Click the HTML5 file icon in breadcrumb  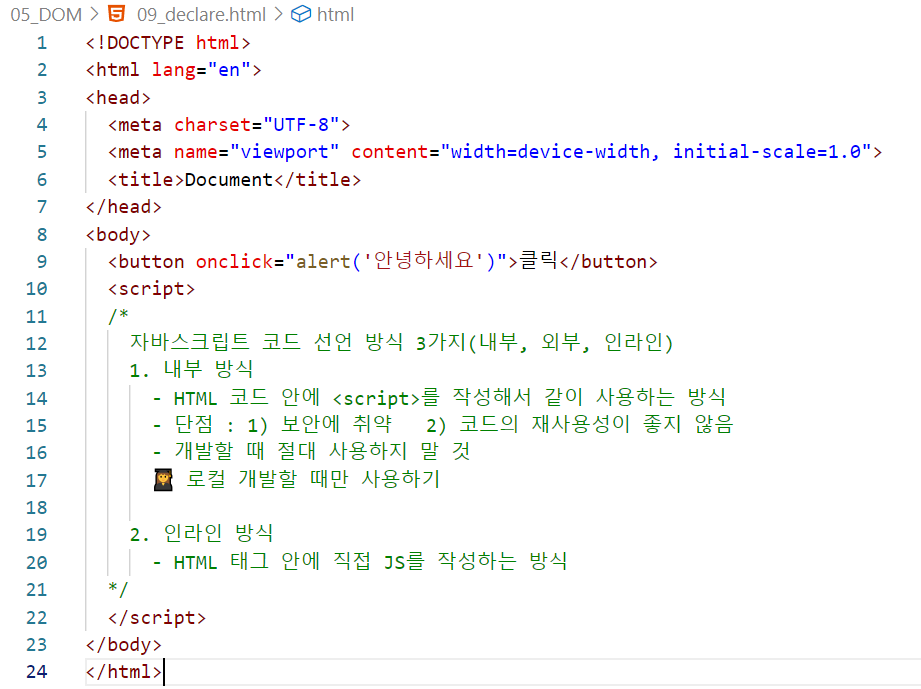[117, 14]
